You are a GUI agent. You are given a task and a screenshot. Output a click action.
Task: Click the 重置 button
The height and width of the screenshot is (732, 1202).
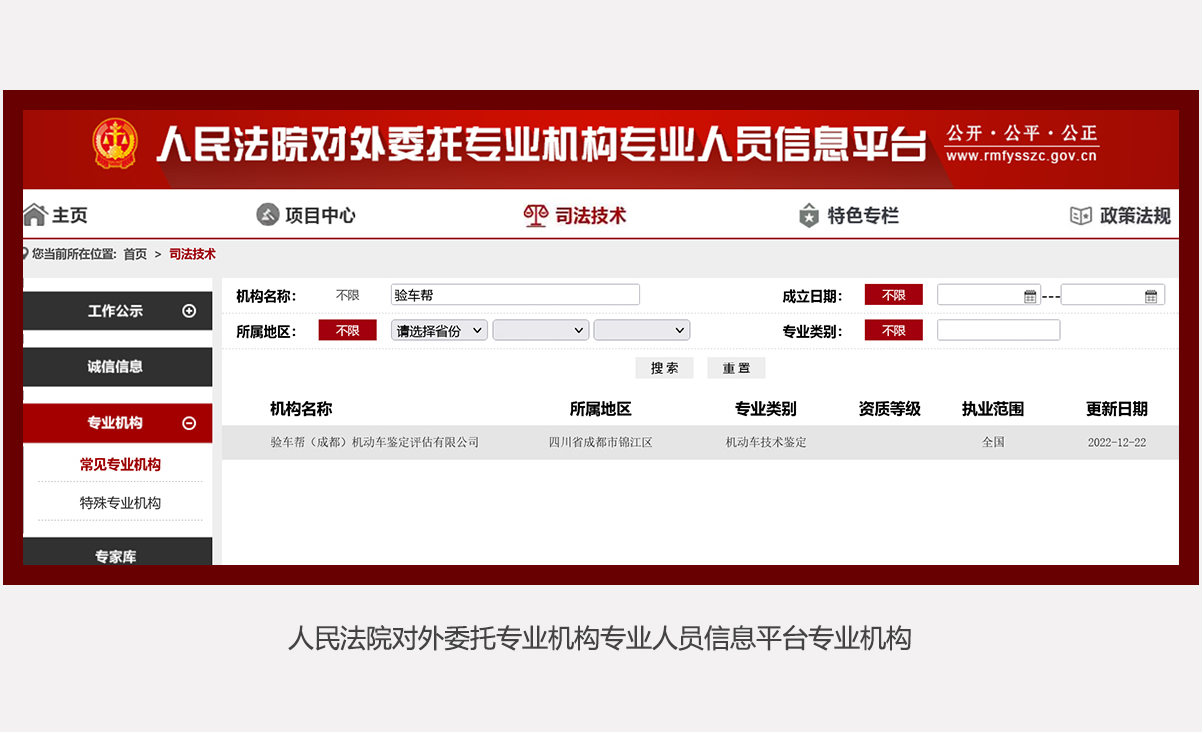click(x=736, y=368)
